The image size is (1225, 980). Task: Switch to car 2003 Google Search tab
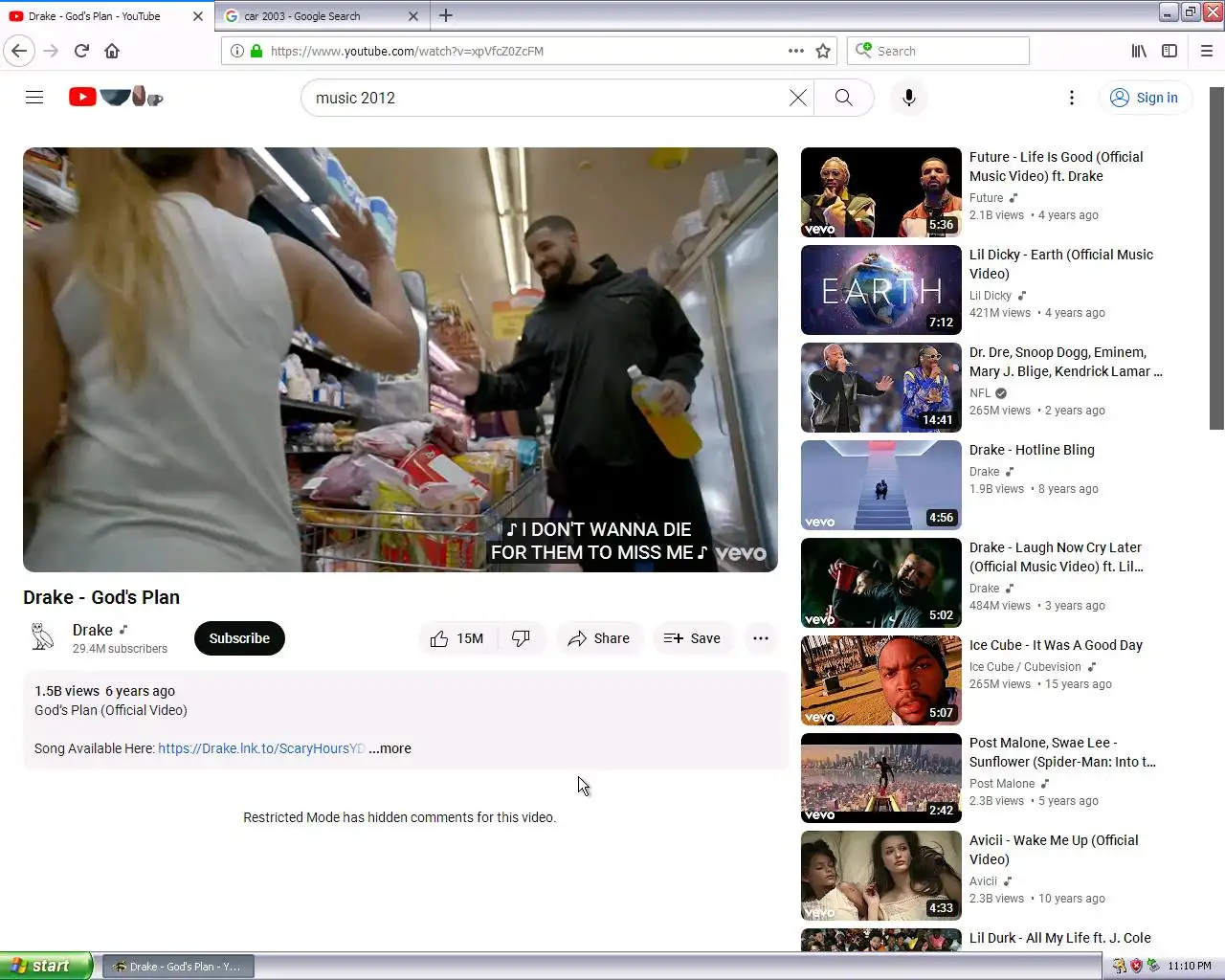[x=321, y=15]
